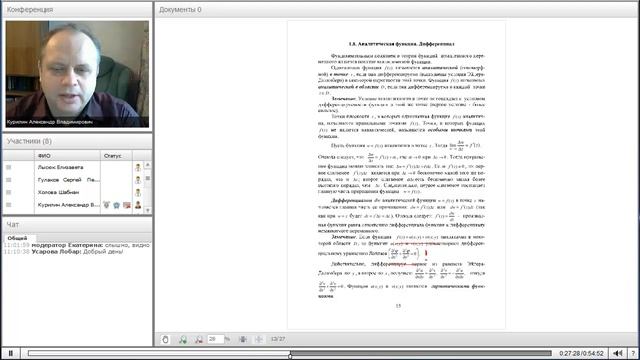
Task: Fit document page to window icon
Action: (243, 339)
